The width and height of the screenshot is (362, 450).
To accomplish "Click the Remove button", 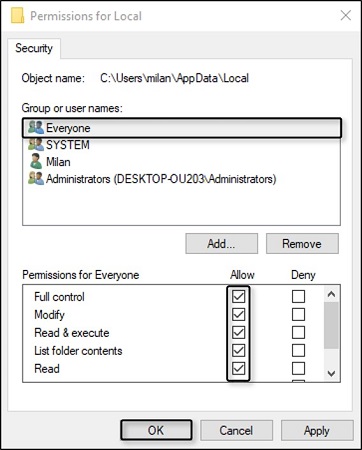I will 302,244.
